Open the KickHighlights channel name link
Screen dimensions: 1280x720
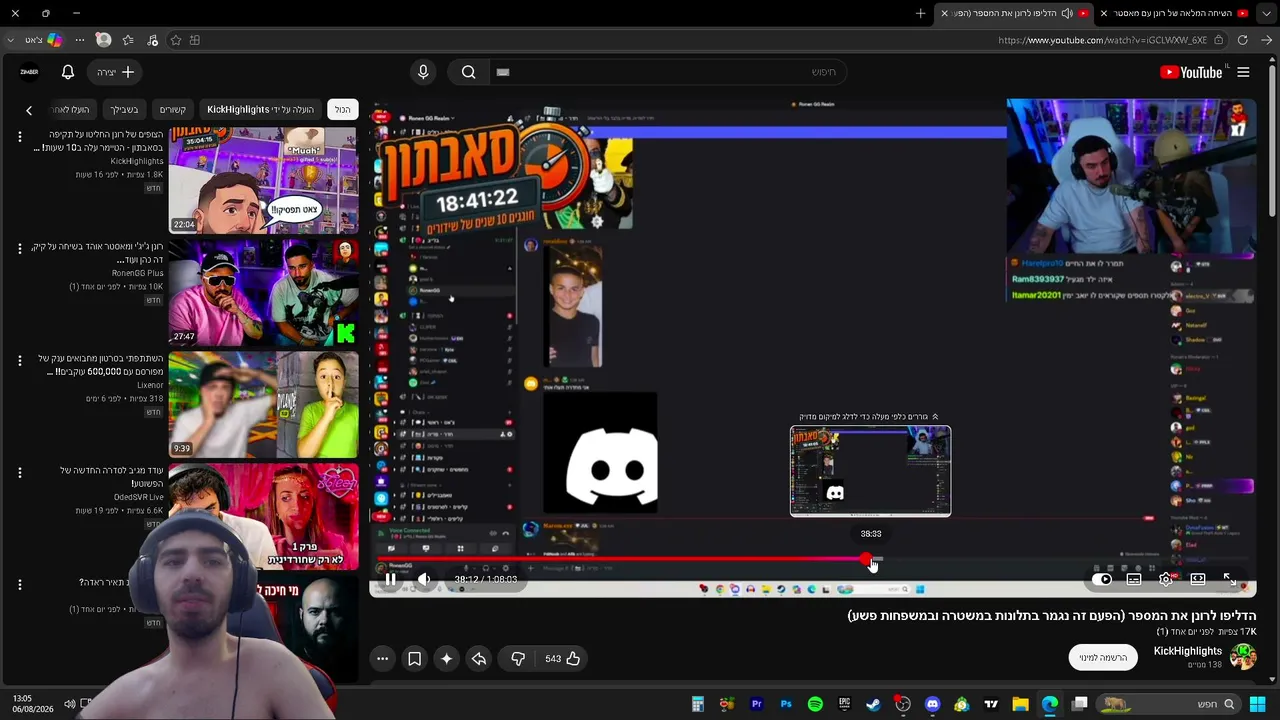1188,651
